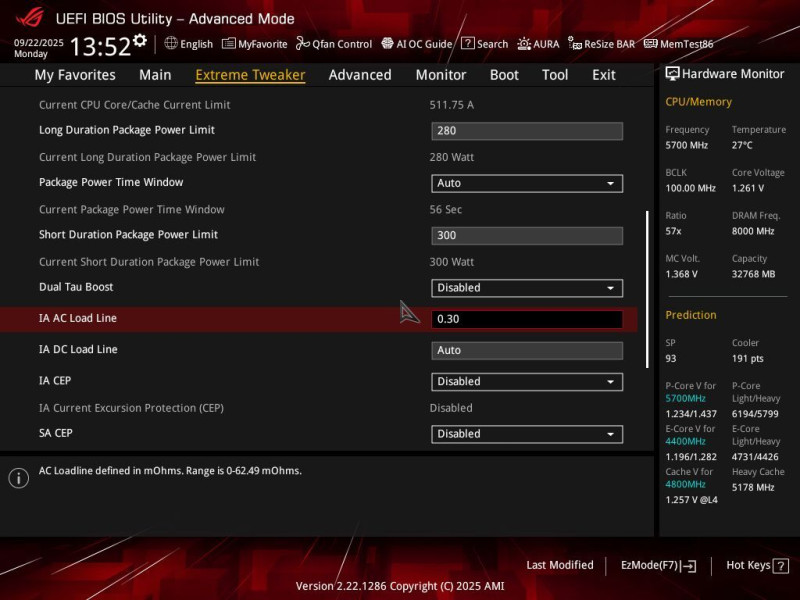800x600 pixels.
Task: Click the 09/22/2025 date display
Action: pos(39,42)
